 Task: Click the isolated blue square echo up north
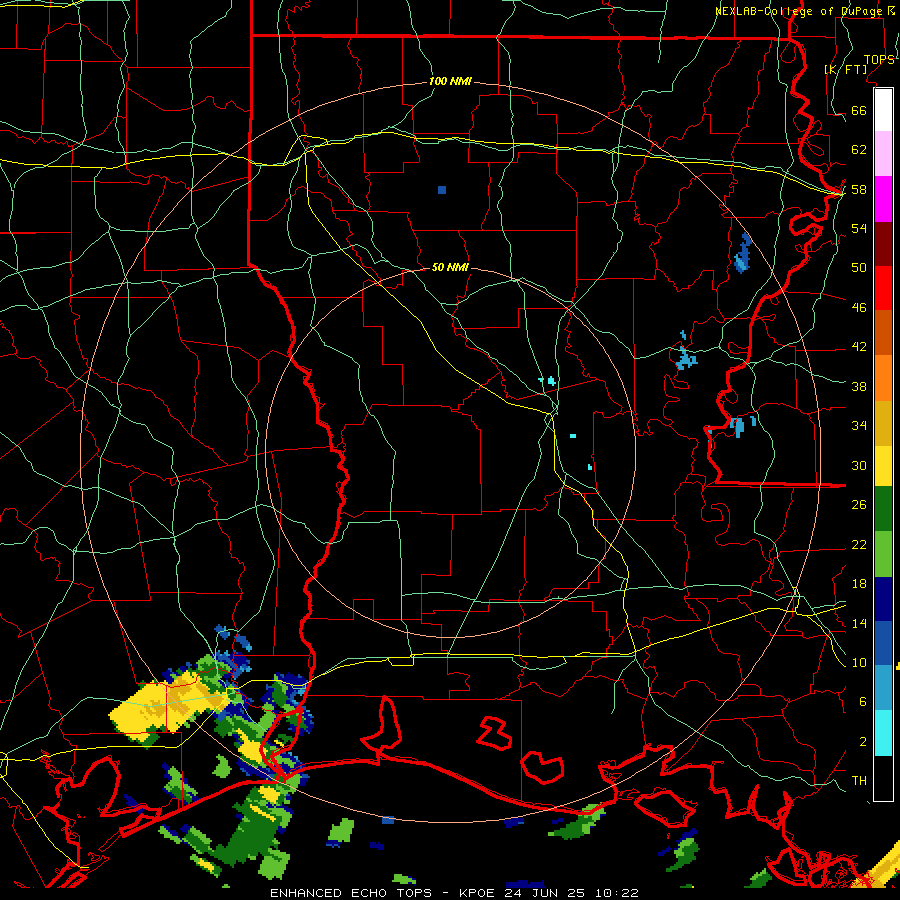point(442,190)
